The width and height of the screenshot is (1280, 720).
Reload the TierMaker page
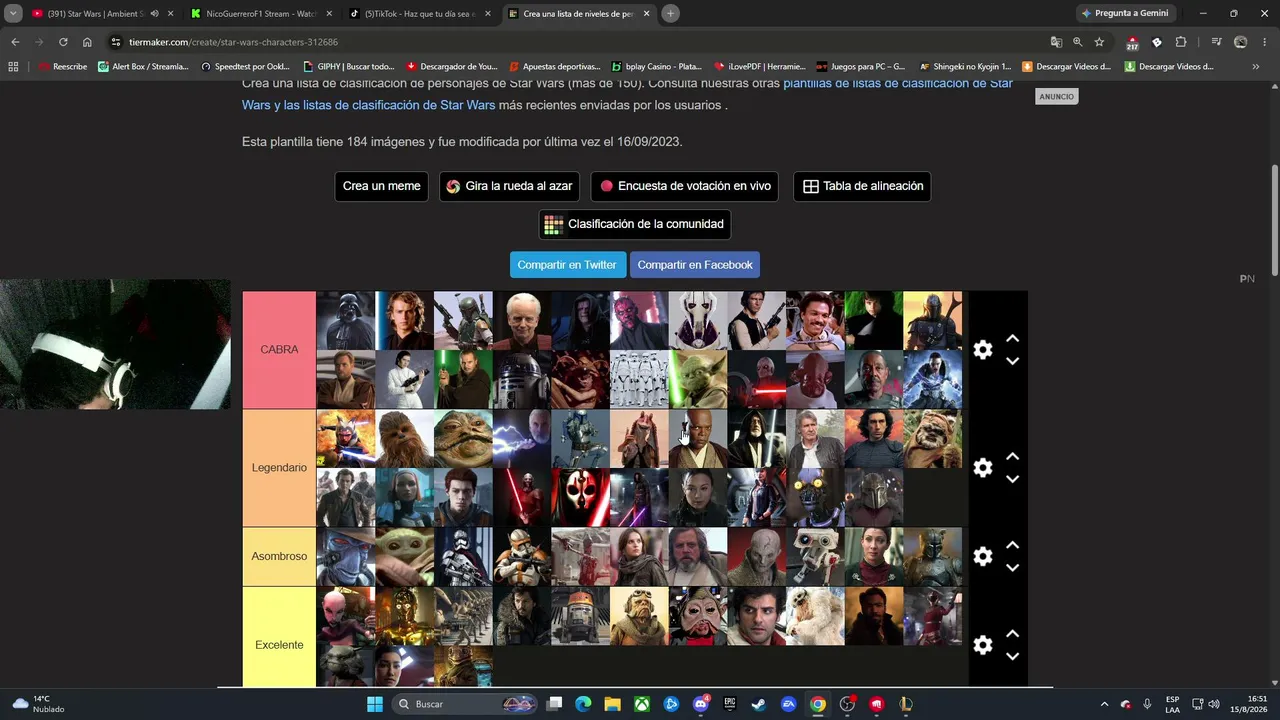click(63, 42)
